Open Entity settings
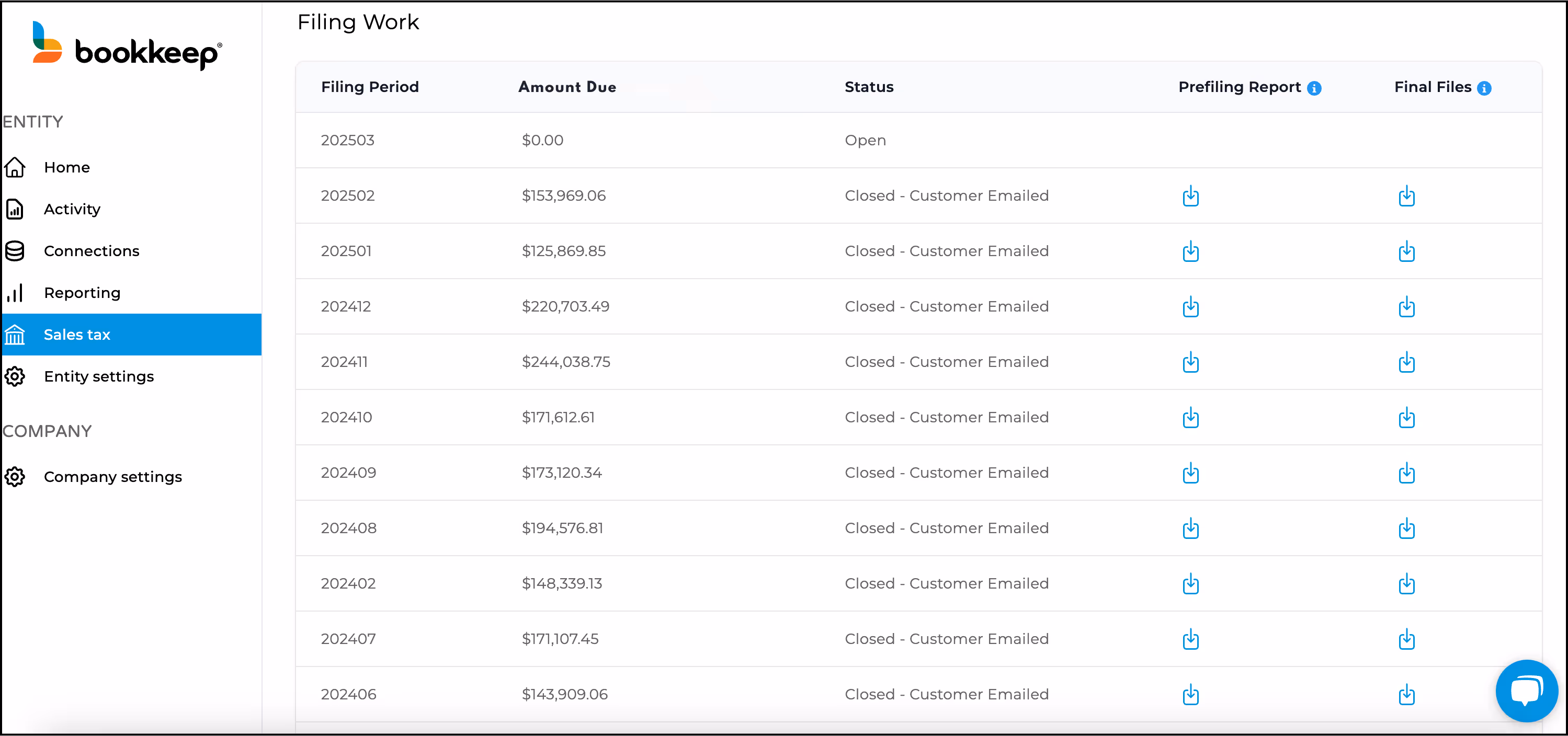This screenshot has width=1568, height=736. click(x=99, y=376)
